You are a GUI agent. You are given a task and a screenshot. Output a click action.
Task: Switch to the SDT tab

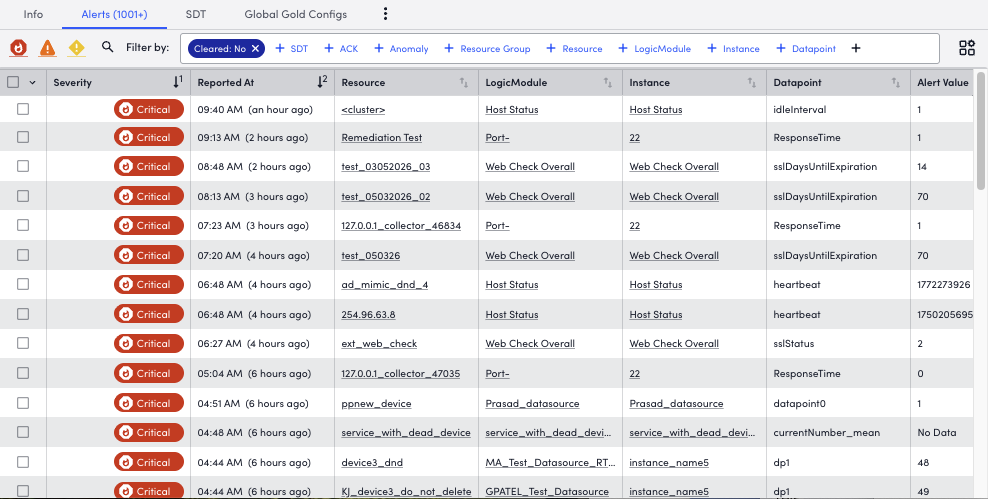coord(196,14)
